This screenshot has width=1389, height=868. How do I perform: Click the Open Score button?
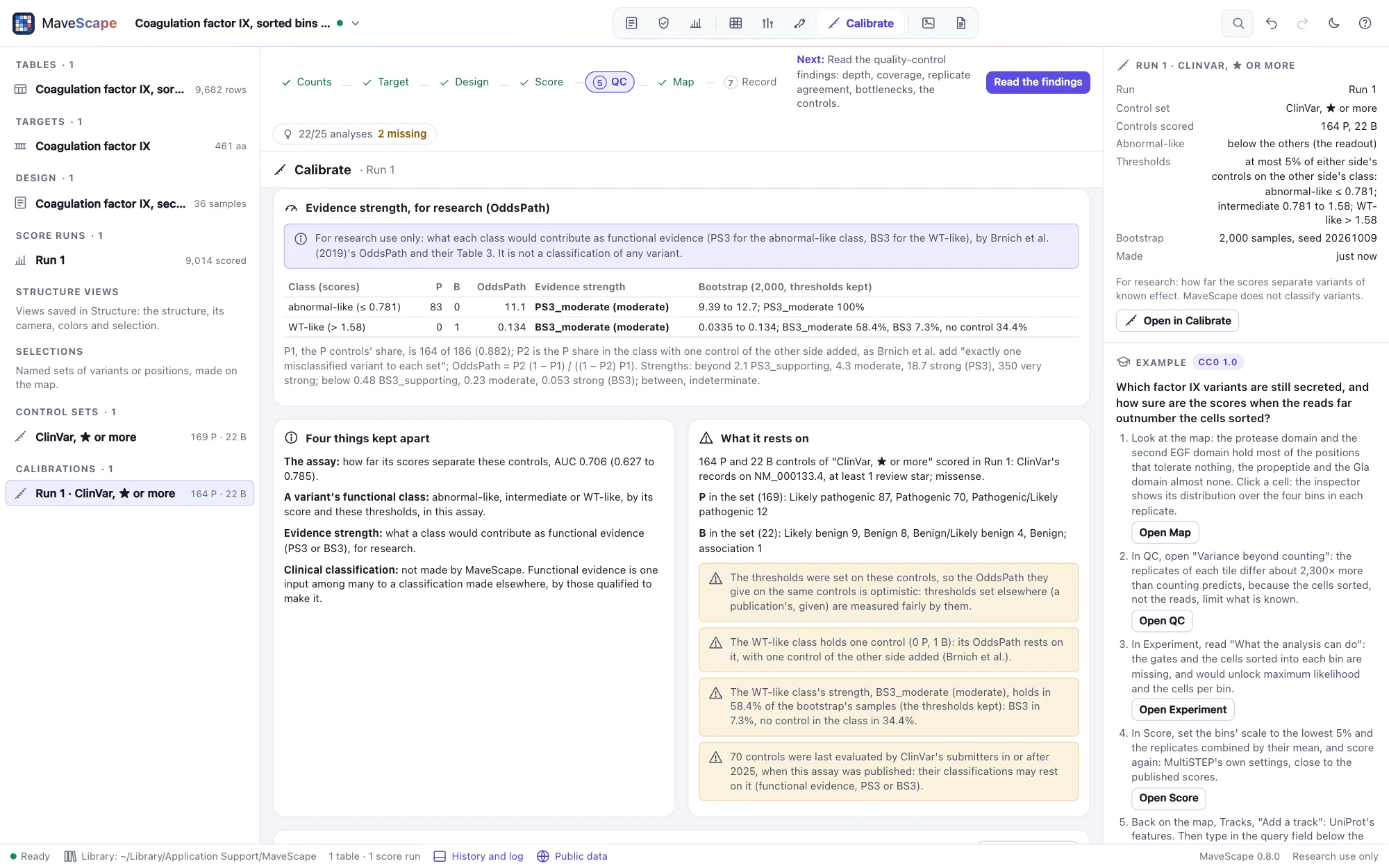(1168, 798)
